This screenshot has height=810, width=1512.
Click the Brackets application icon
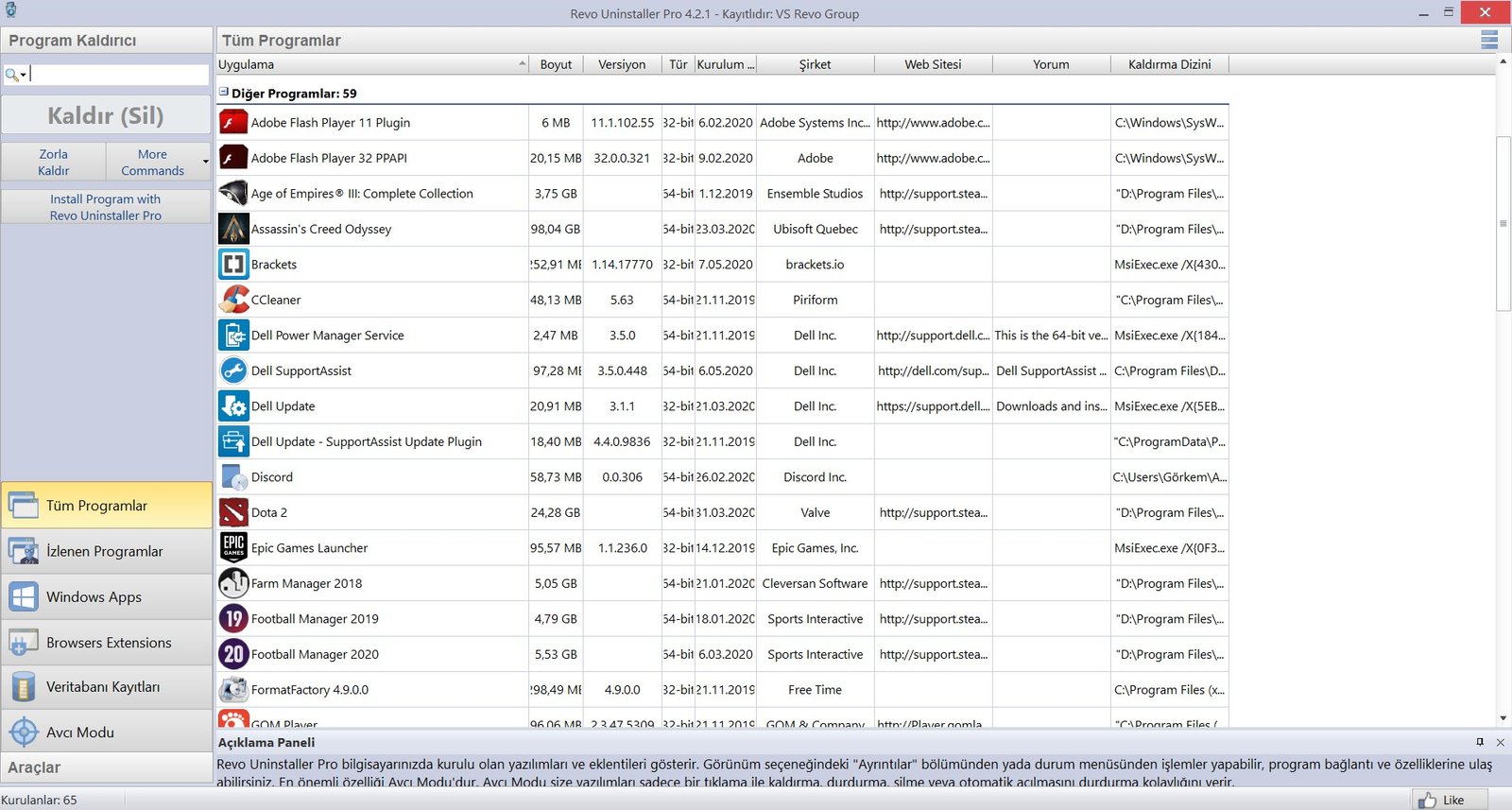[233, 265]
